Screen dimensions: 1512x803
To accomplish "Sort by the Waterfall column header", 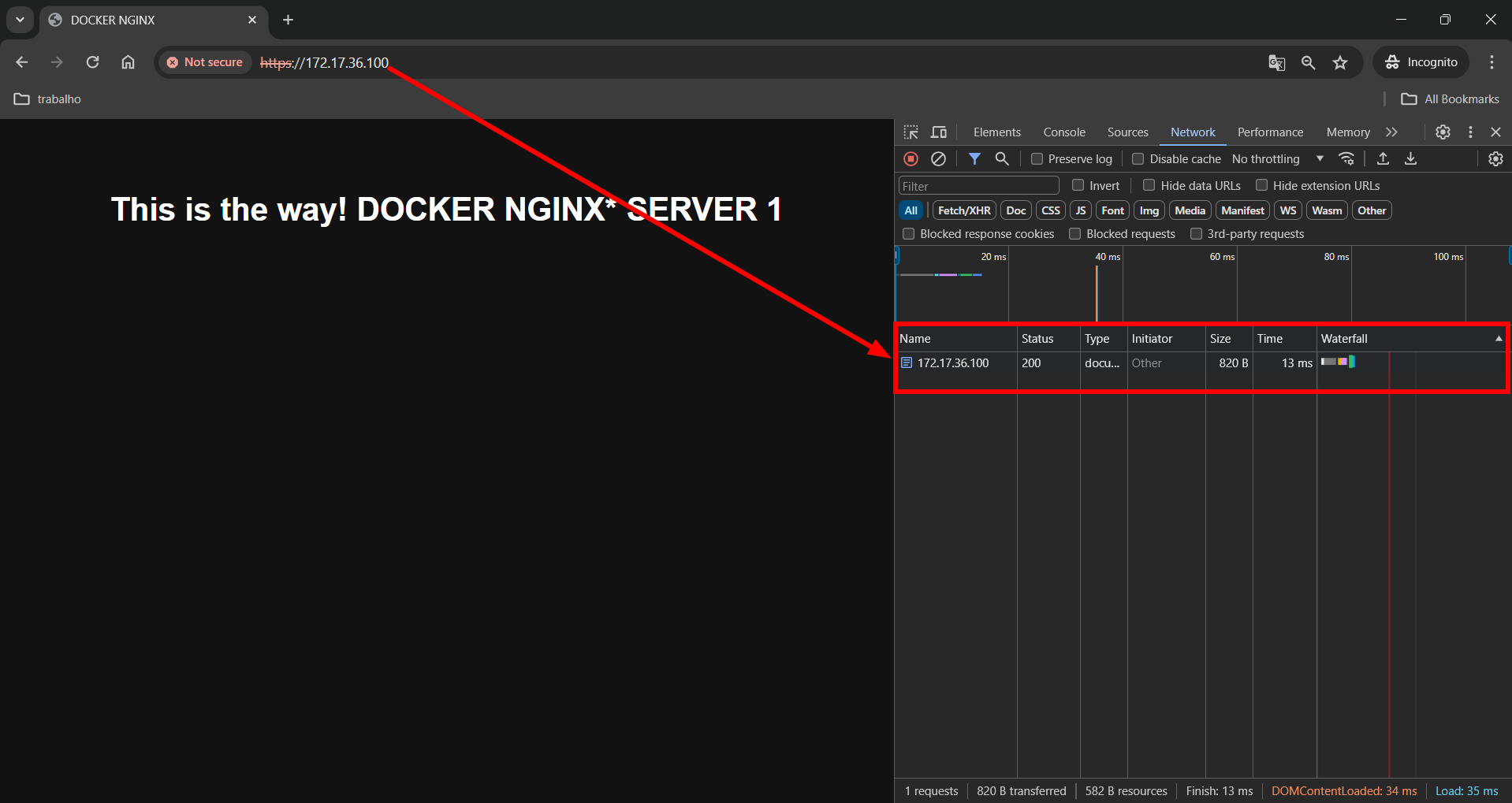I will (1411, 339).
